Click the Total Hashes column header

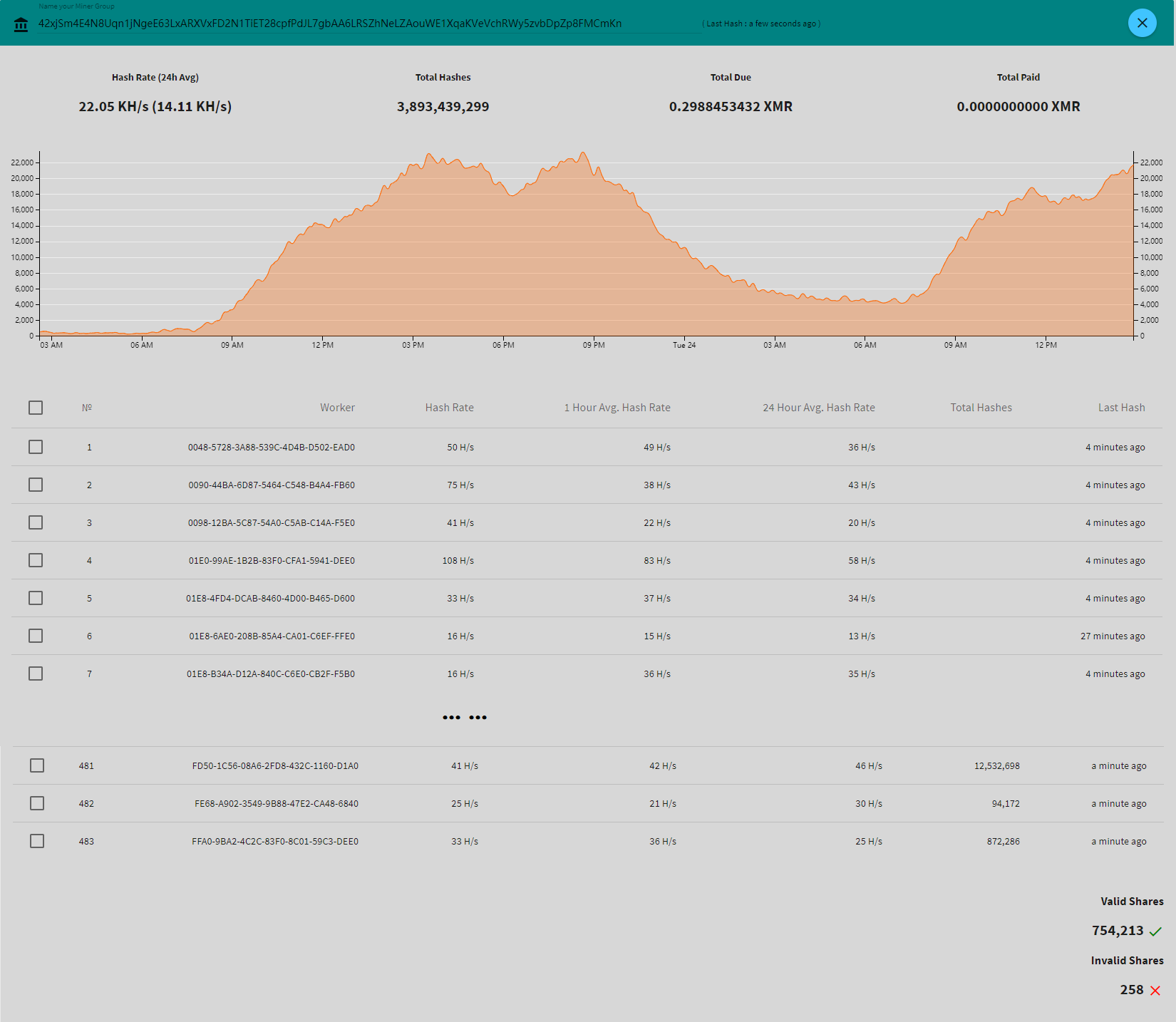pyautogui.click(x=981, y=408)
